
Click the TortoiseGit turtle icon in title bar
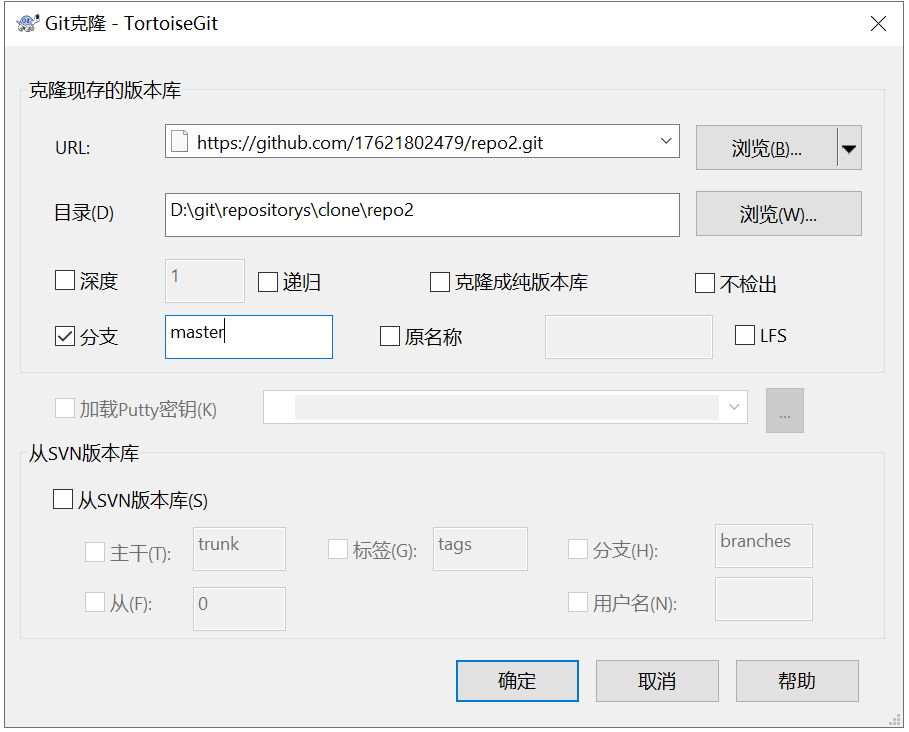pyautogui.click(x=28, y=23)
